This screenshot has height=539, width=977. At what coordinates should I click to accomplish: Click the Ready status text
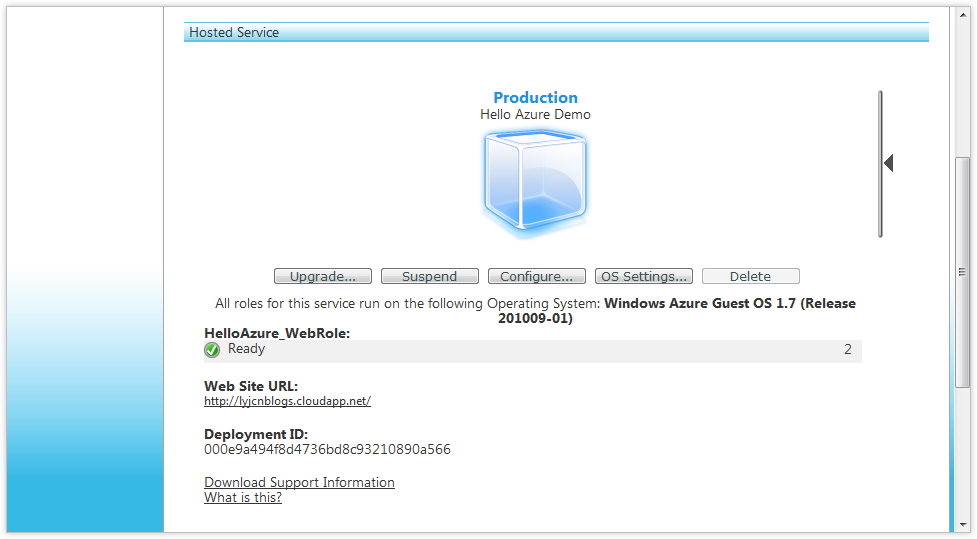(246, 349)
